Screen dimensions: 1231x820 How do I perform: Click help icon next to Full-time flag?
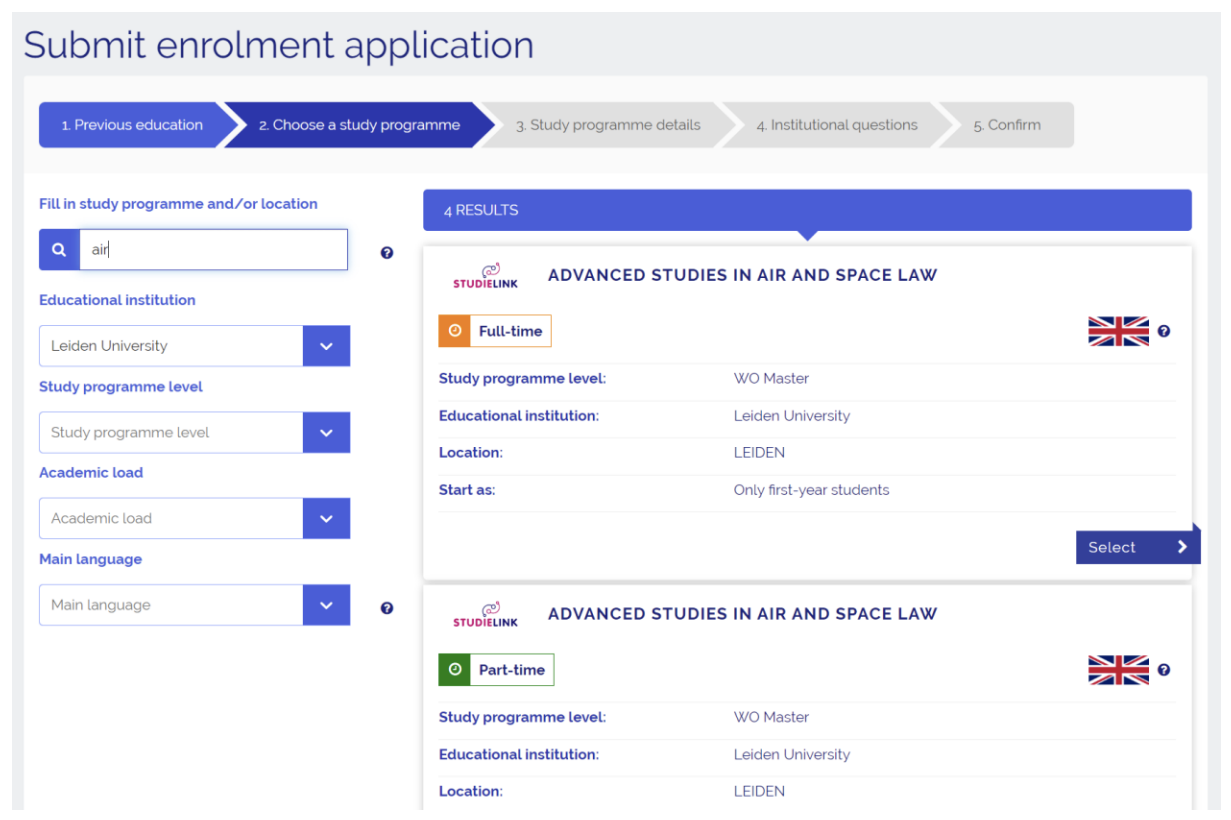click(x=1164, y=331)
